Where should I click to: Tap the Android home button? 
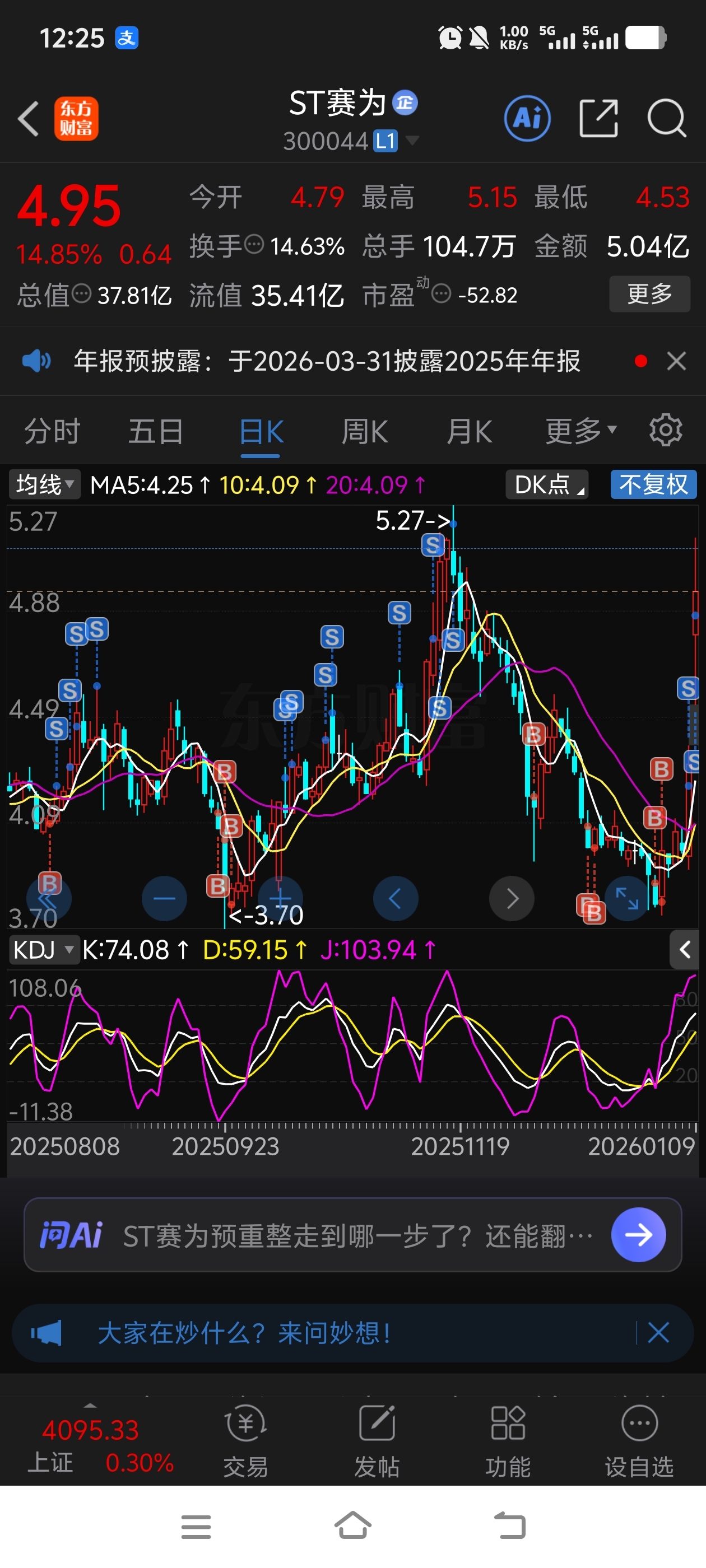[352, 1525]
